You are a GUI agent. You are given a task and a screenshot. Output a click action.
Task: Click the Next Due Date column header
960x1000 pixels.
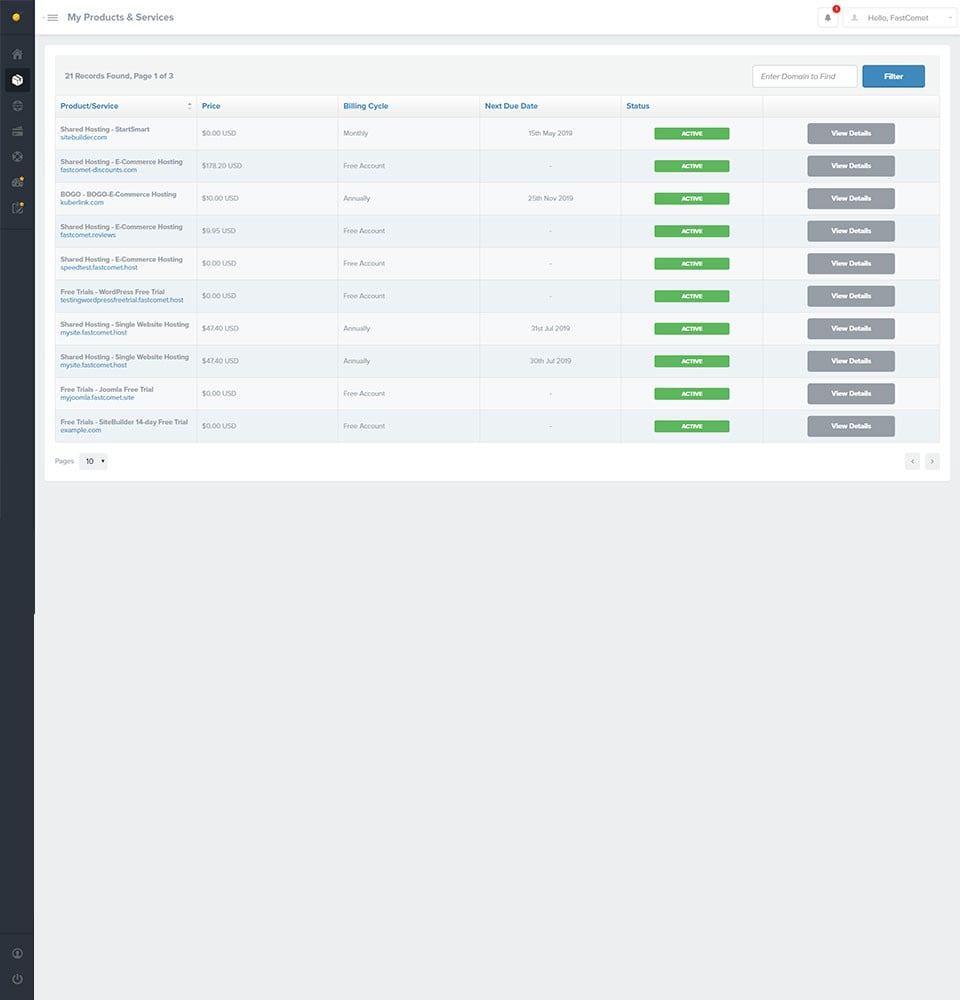click(511, 106)
